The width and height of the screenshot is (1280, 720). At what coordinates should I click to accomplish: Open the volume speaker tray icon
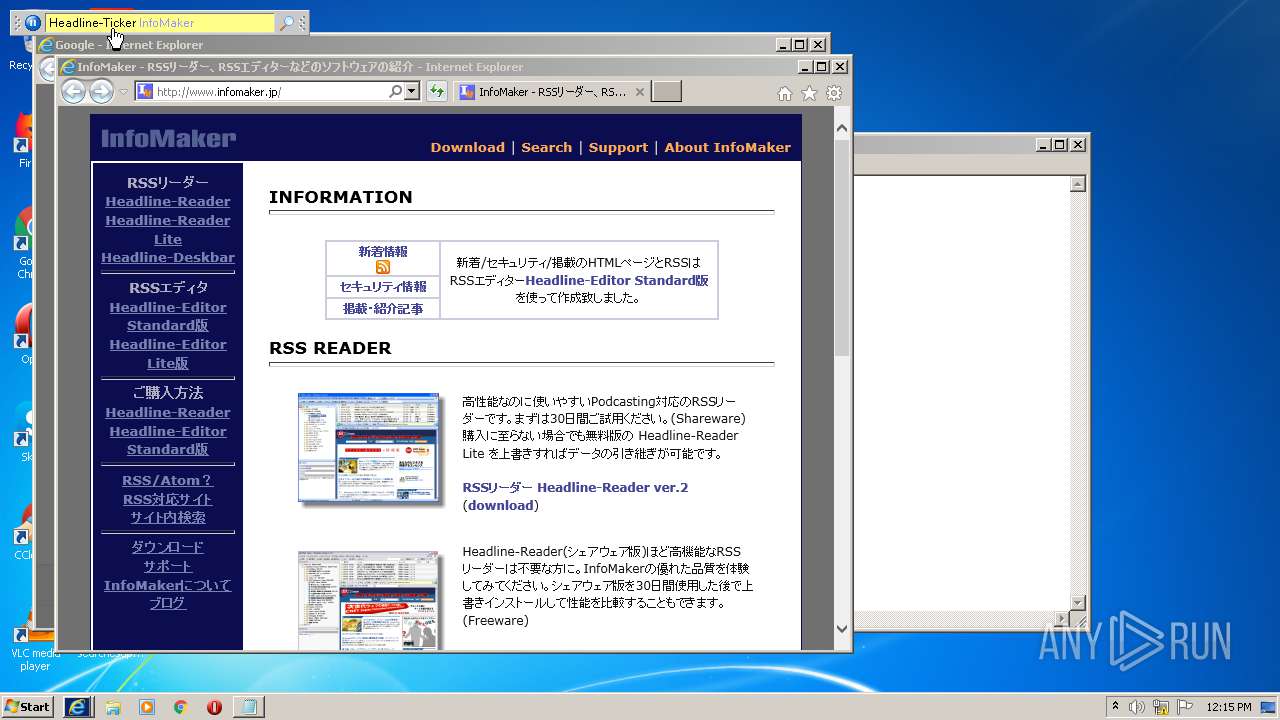pos(1137,707)
